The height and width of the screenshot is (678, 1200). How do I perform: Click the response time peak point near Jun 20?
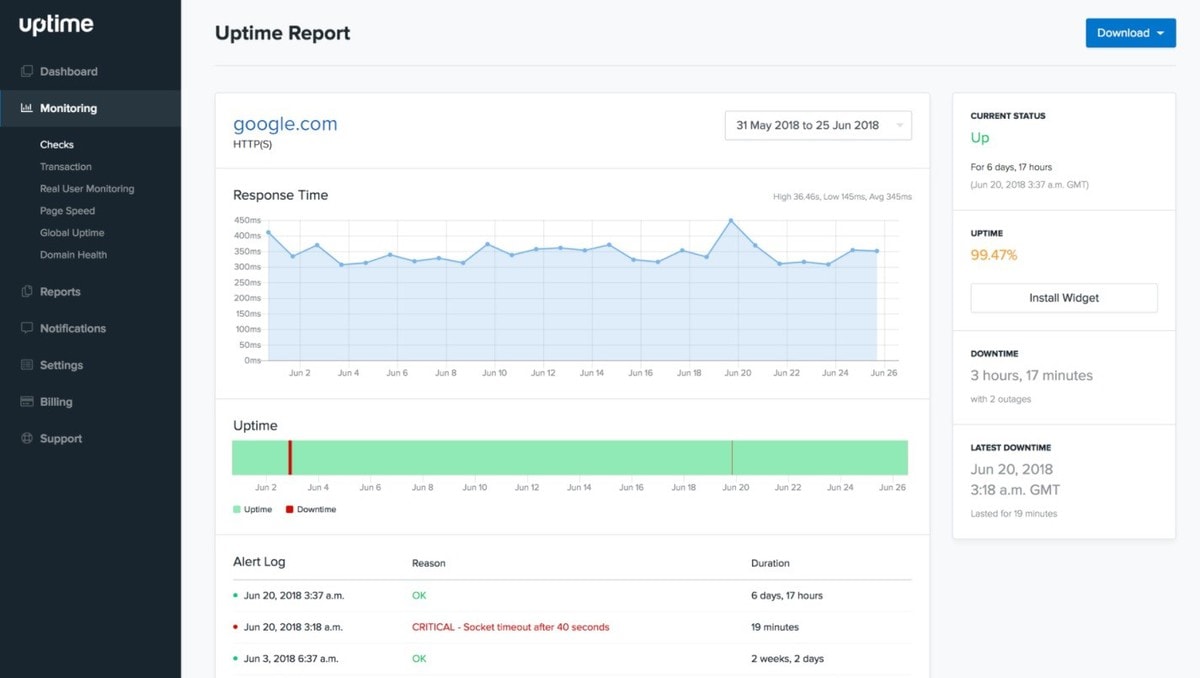click(731, 220)
